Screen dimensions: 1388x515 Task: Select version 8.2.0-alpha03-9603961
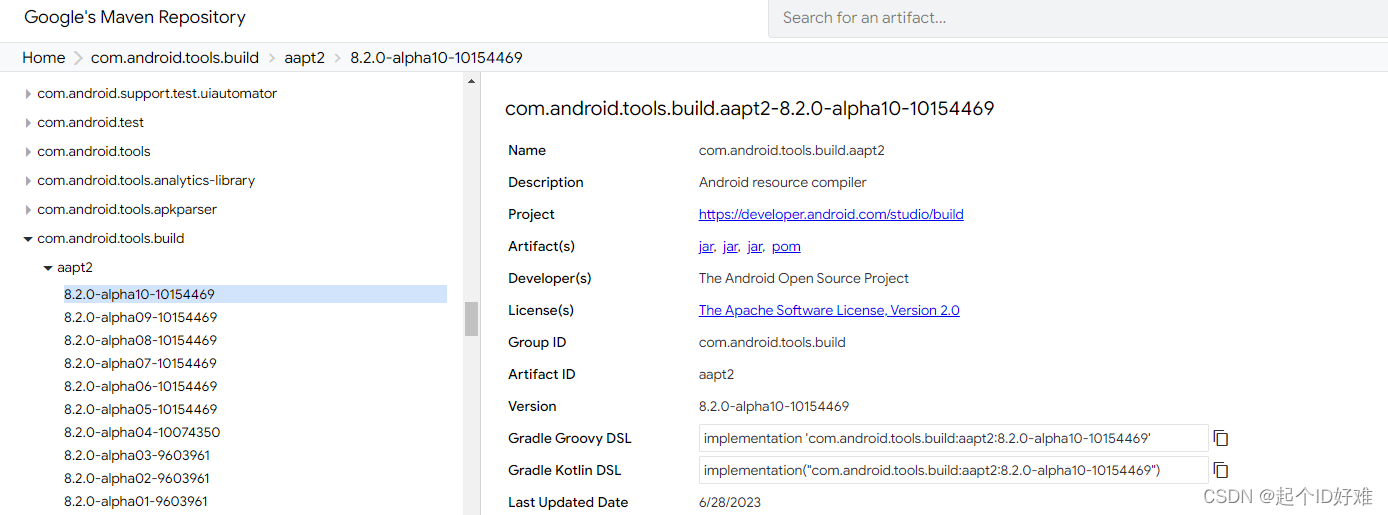[137, 455]
